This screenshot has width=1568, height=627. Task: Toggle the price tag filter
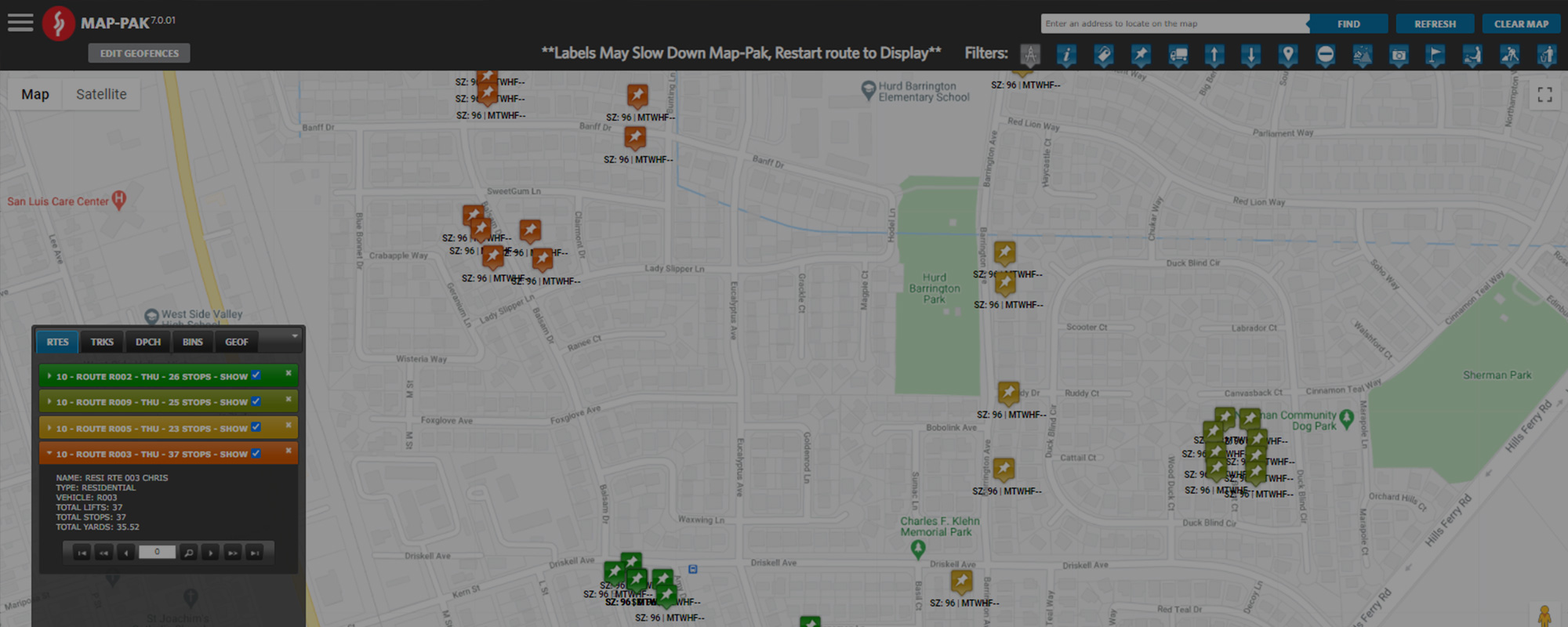coord(1103,55)
